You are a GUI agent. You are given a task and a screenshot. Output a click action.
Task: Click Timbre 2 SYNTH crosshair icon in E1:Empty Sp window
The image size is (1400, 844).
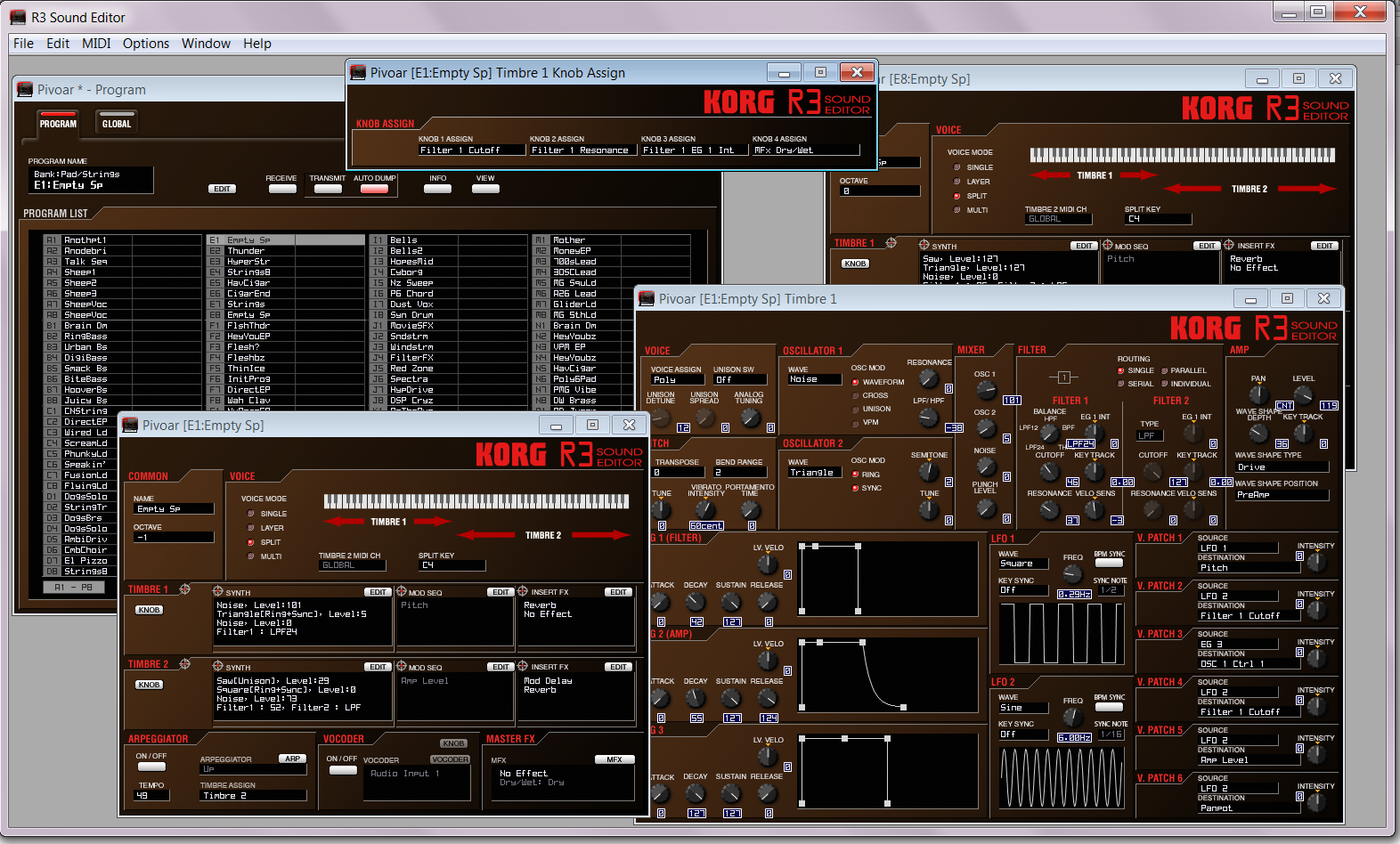(218, 666)
